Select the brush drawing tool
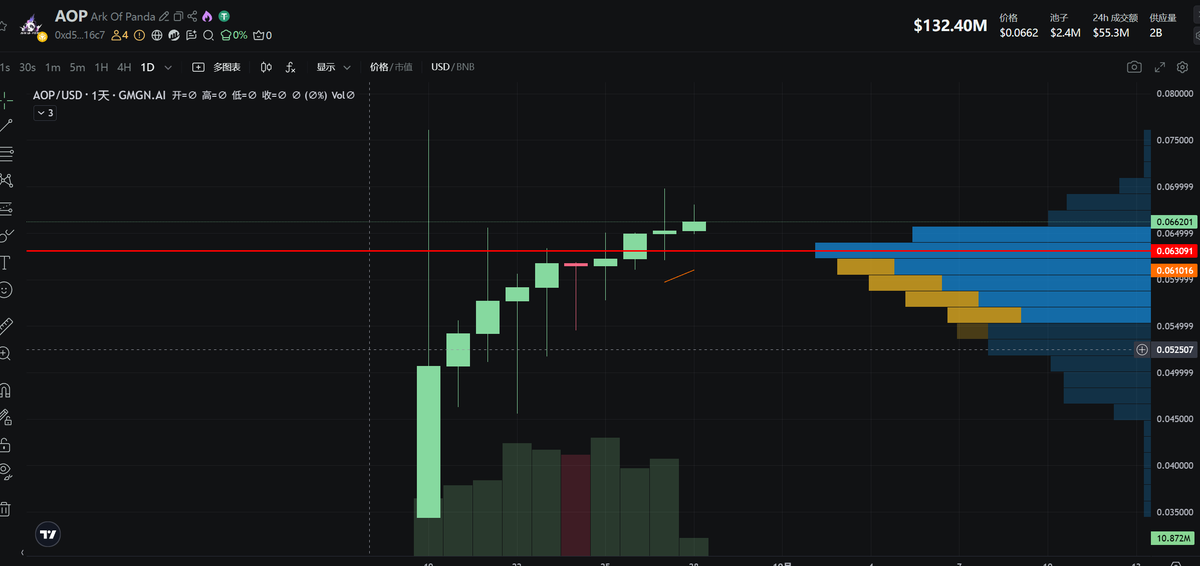The height and width of the screenshot is (566, 1200). click(6, 235)
